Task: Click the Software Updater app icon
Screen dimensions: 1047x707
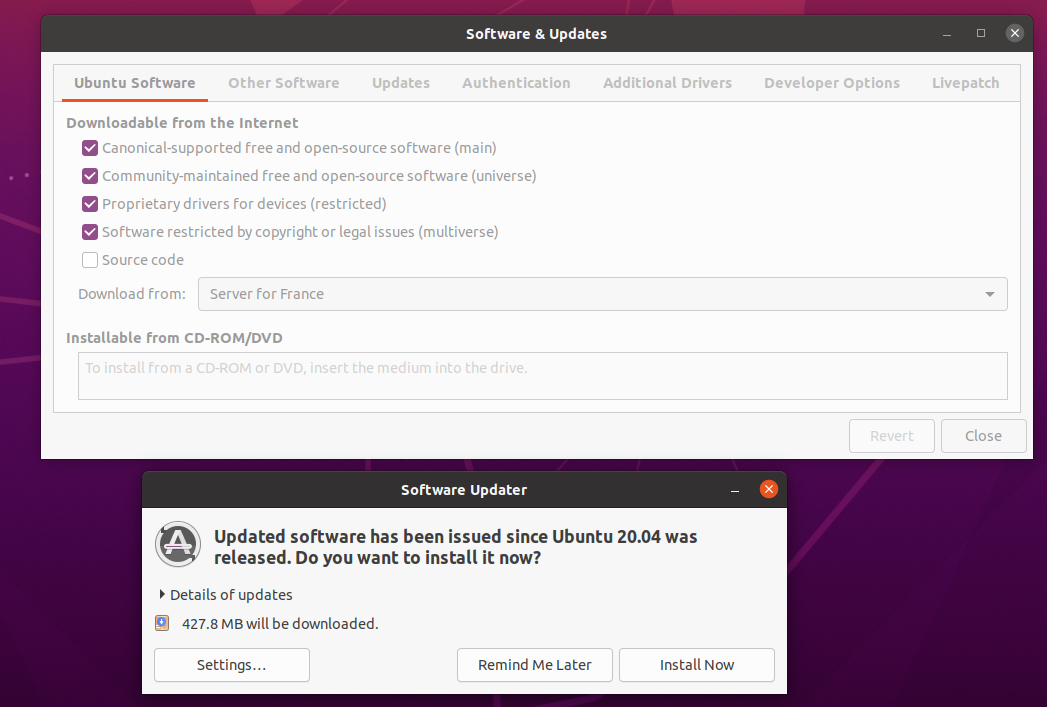Action: click(x=178, y=544)
